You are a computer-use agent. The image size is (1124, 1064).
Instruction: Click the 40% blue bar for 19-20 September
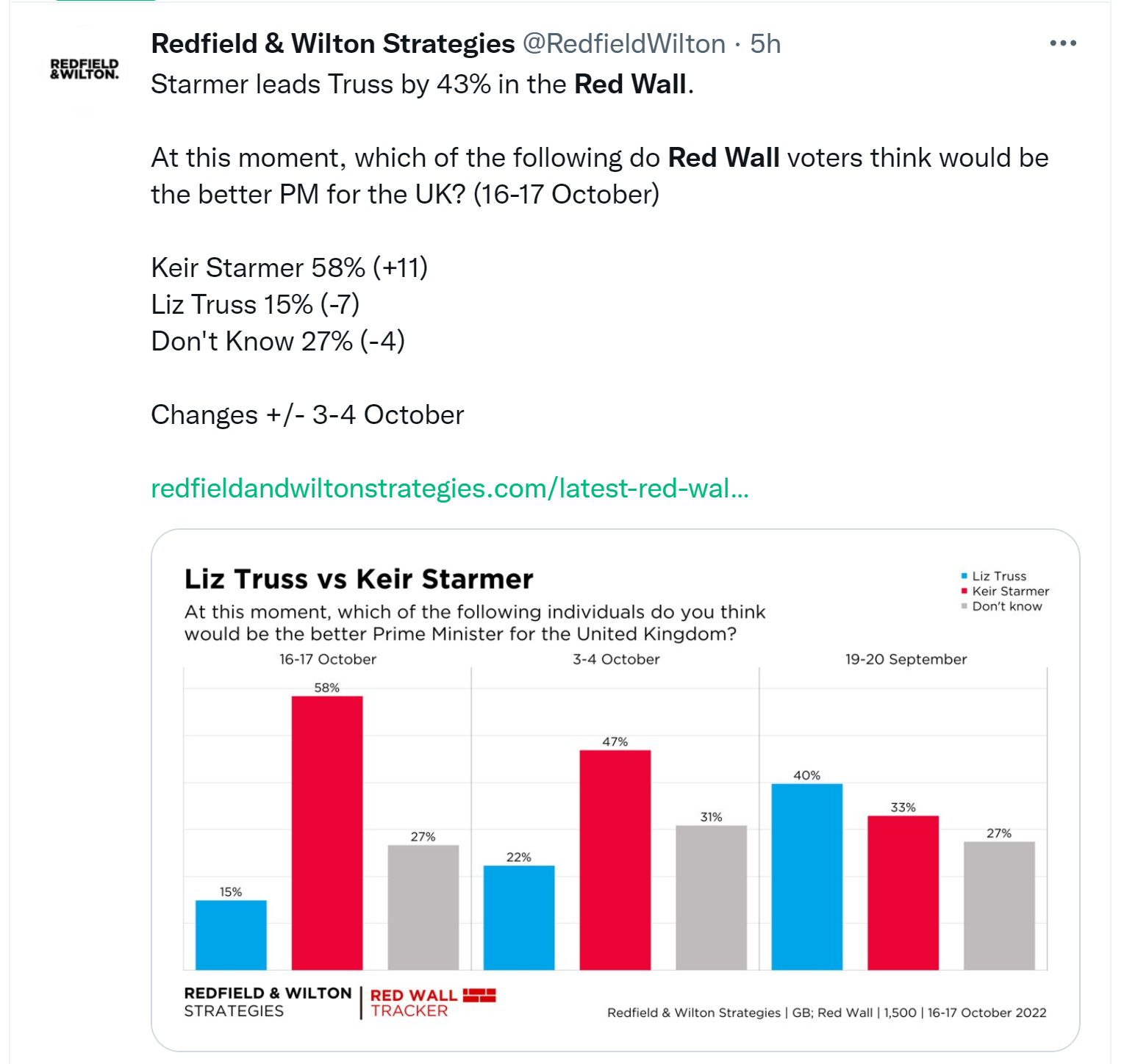tap(807, 877)
